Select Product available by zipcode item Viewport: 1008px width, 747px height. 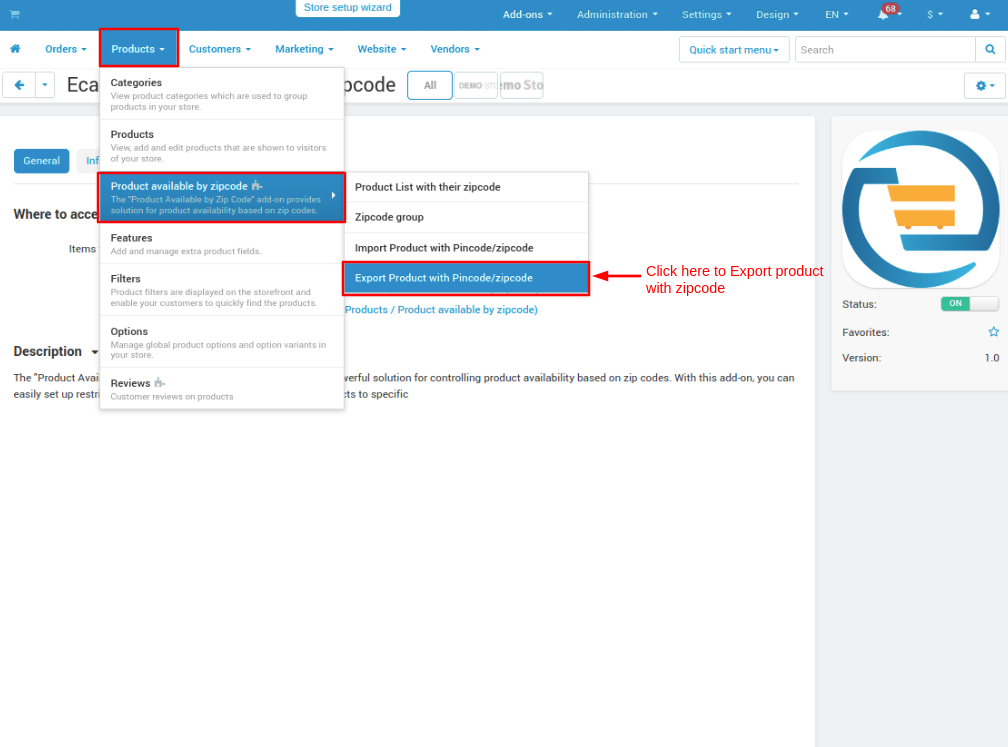pyautogui.click(x=222, y=197)
